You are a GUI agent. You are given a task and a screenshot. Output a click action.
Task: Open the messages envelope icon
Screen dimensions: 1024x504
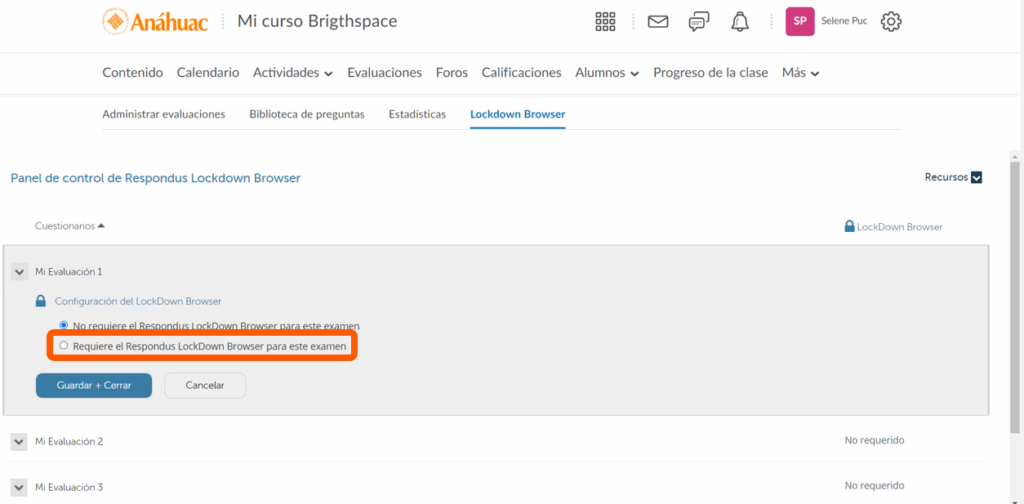657,21
